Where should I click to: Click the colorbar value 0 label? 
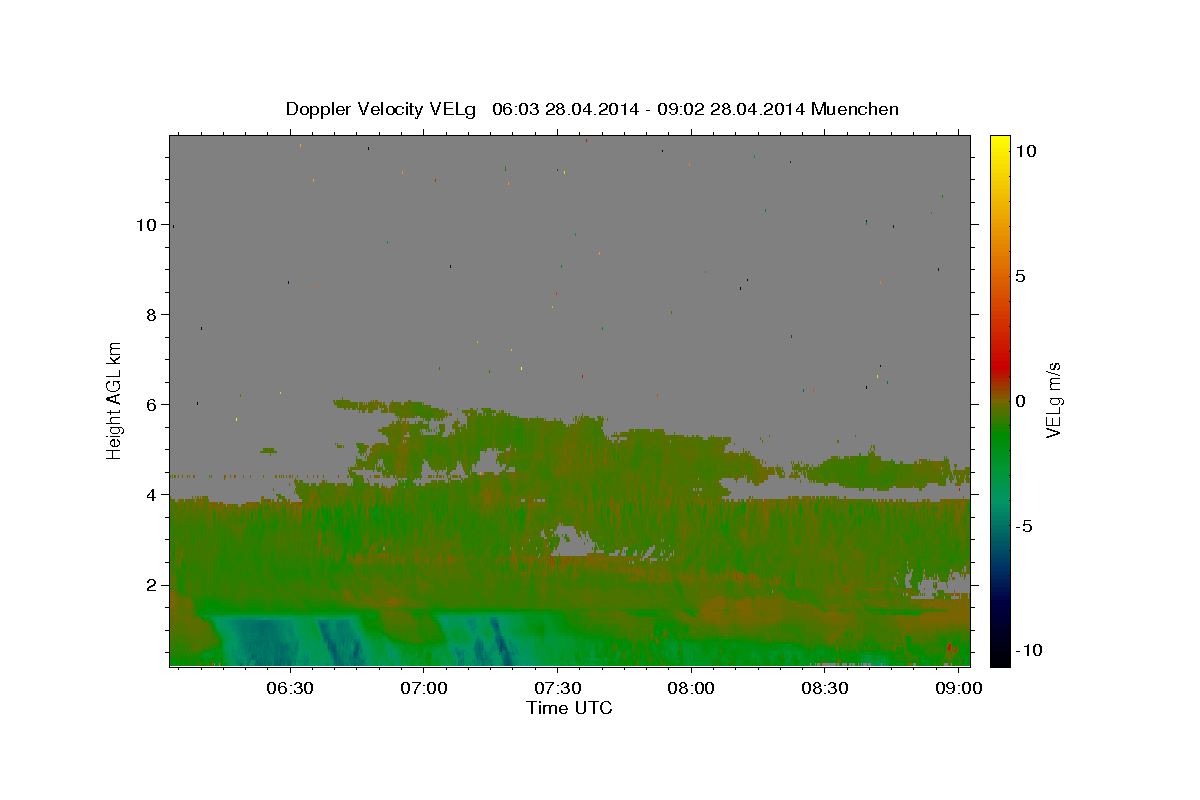[1021, 401]
